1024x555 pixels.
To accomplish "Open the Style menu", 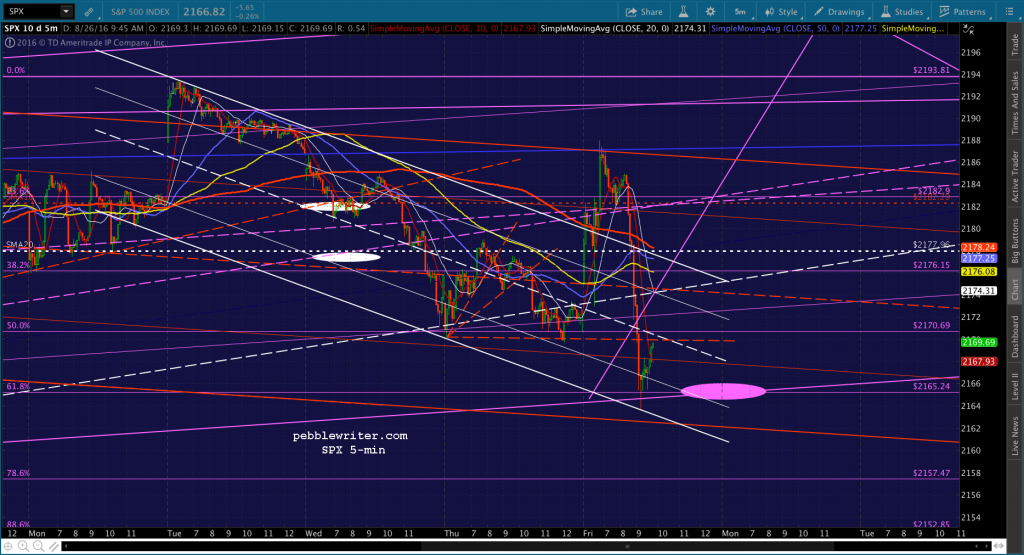I will [782, 12].
